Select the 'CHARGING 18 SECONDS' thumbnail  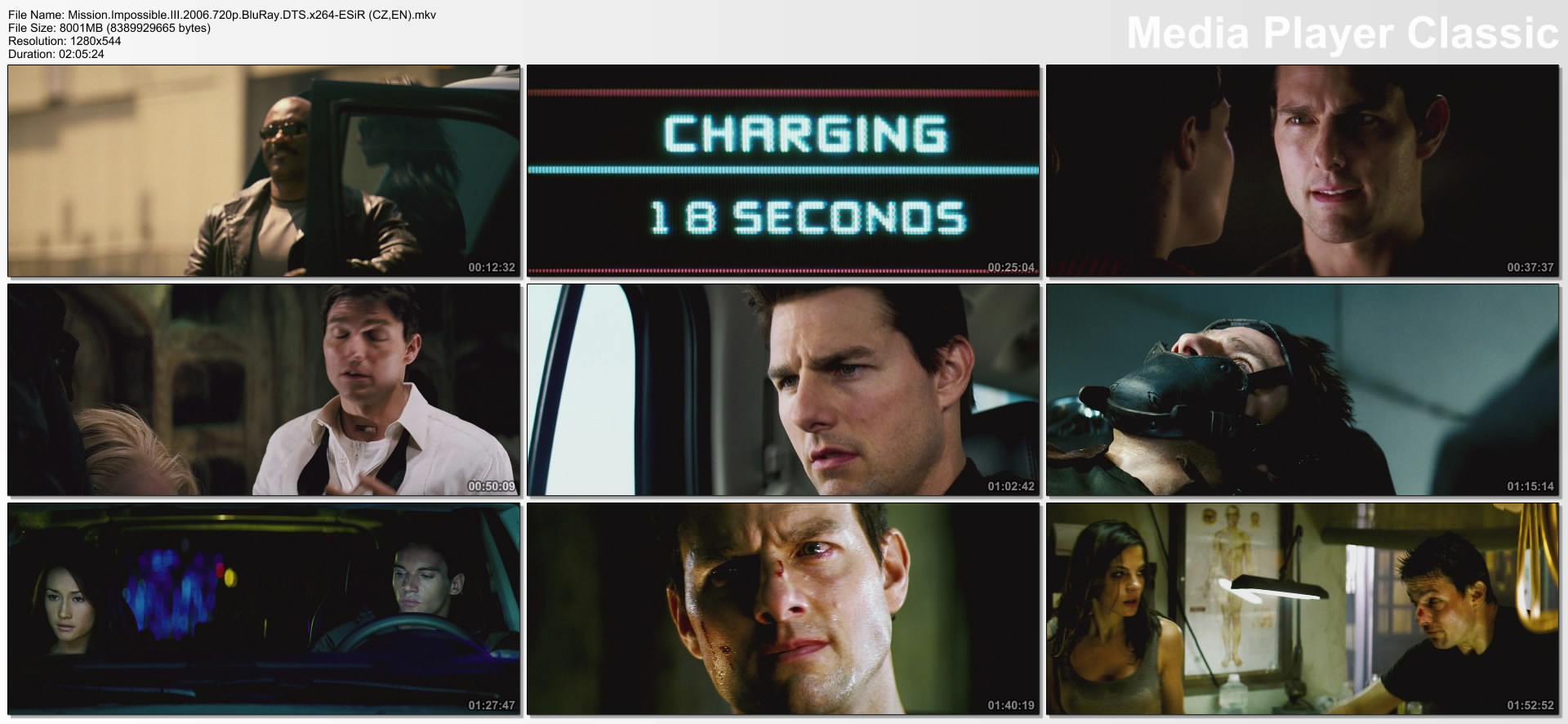(x=783, y=171)
